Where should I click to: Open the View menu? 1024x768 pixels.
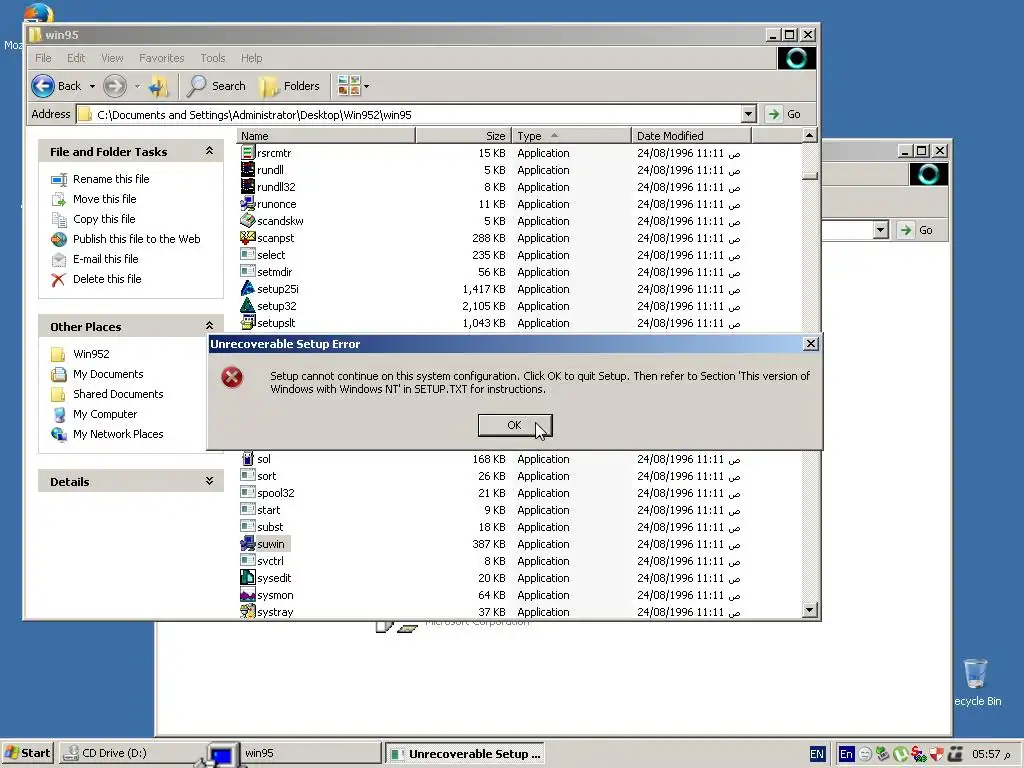point(112,58)
